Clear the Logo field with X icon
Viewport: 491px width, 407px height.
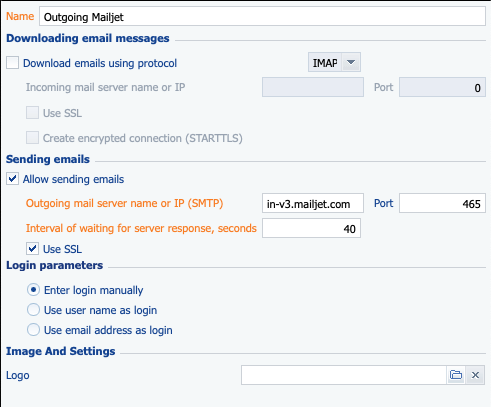coord(475,375)
